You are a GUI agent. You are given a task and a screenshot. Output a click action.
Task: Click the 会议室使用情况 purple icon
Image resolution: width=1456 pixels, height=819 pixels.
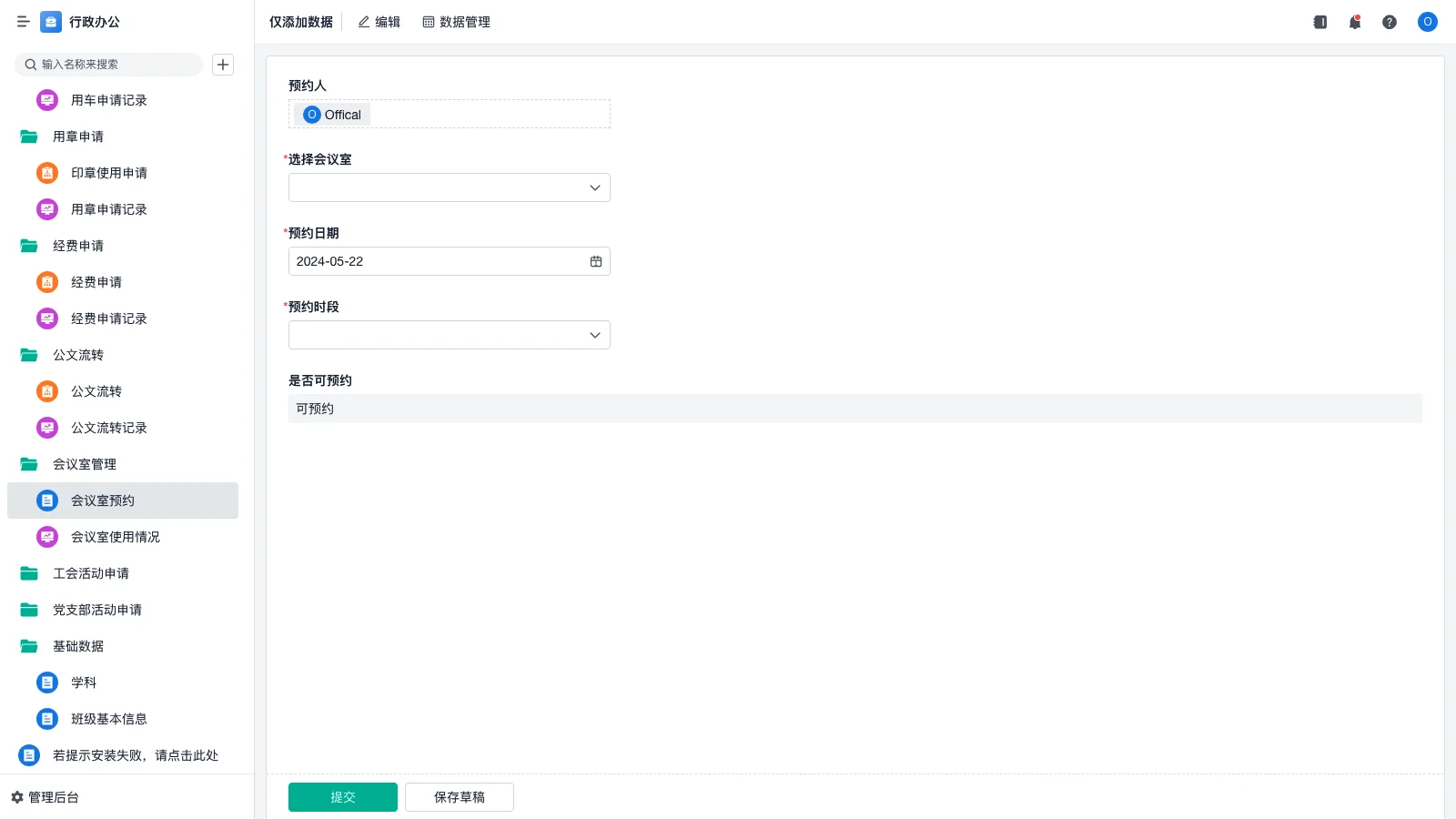click(x=47, y=537)
